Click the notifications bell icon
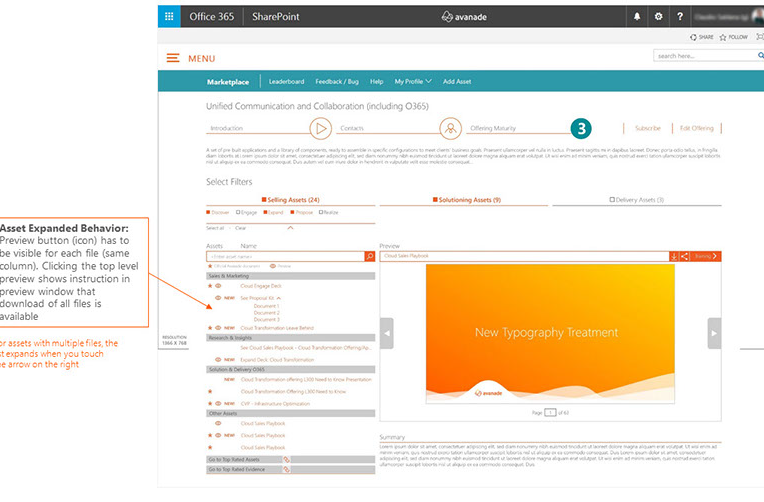Screen dimensions: 764x502 tap(638, 16)
